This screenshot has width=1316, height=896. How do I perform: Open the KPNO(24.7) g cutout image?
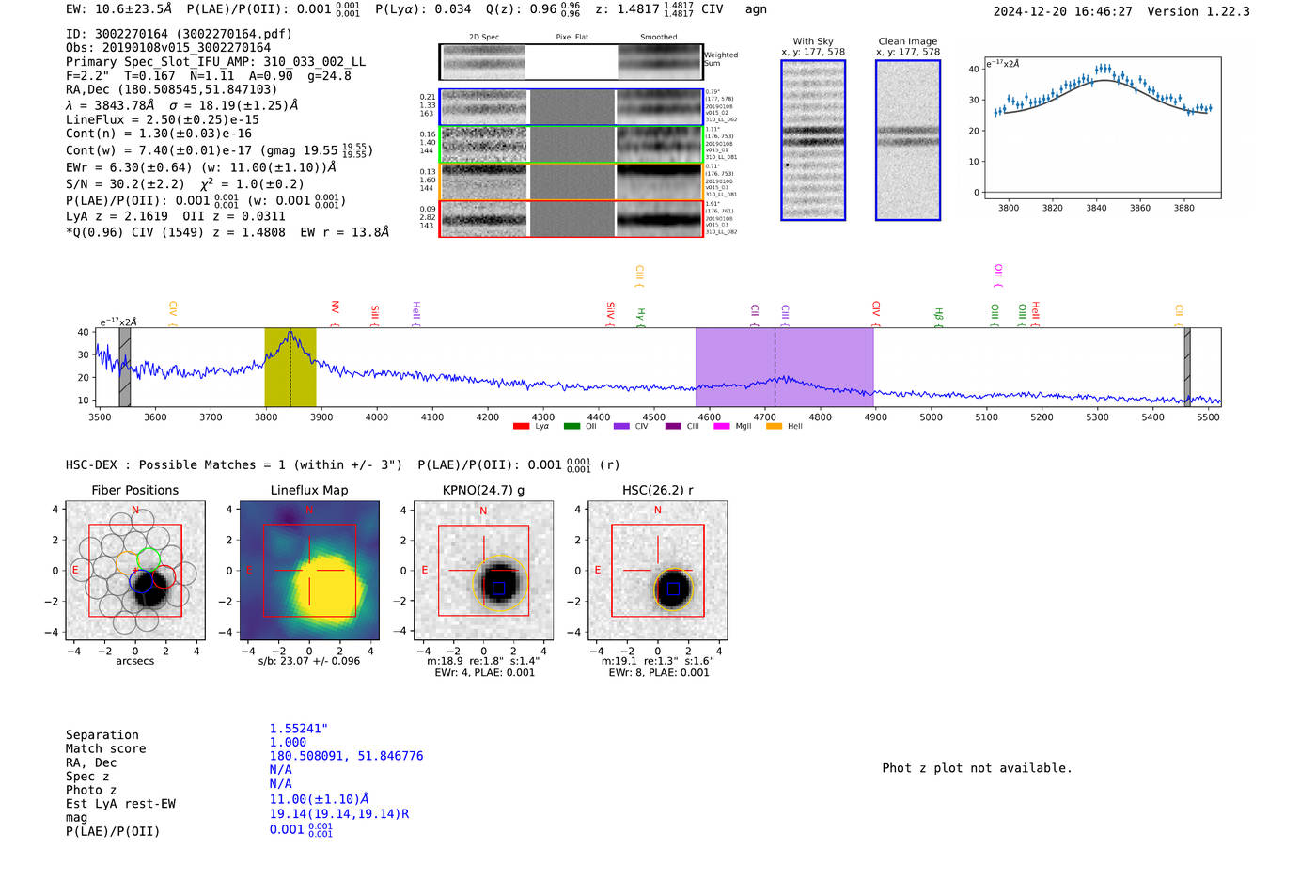(483, 571)
